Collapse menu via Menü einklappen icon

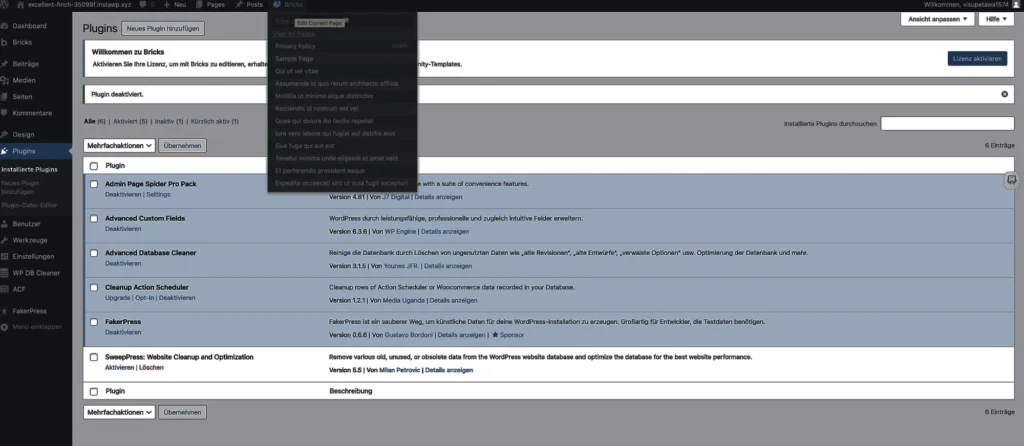(x=5, y=327)
